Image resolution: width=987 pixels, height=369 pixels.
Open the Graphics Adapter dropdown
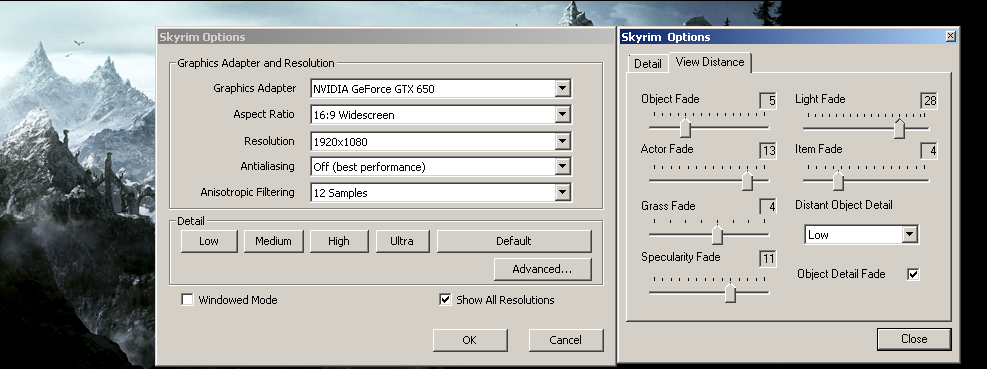[563, 89]
